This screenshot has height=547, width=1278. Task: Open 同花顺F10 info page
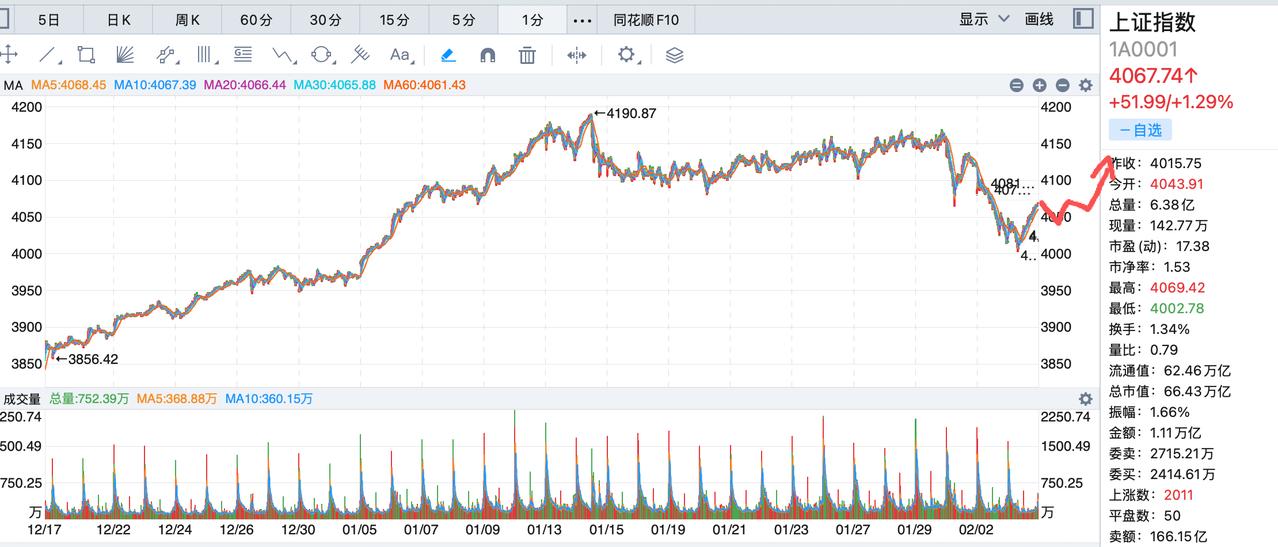(646, 19)
